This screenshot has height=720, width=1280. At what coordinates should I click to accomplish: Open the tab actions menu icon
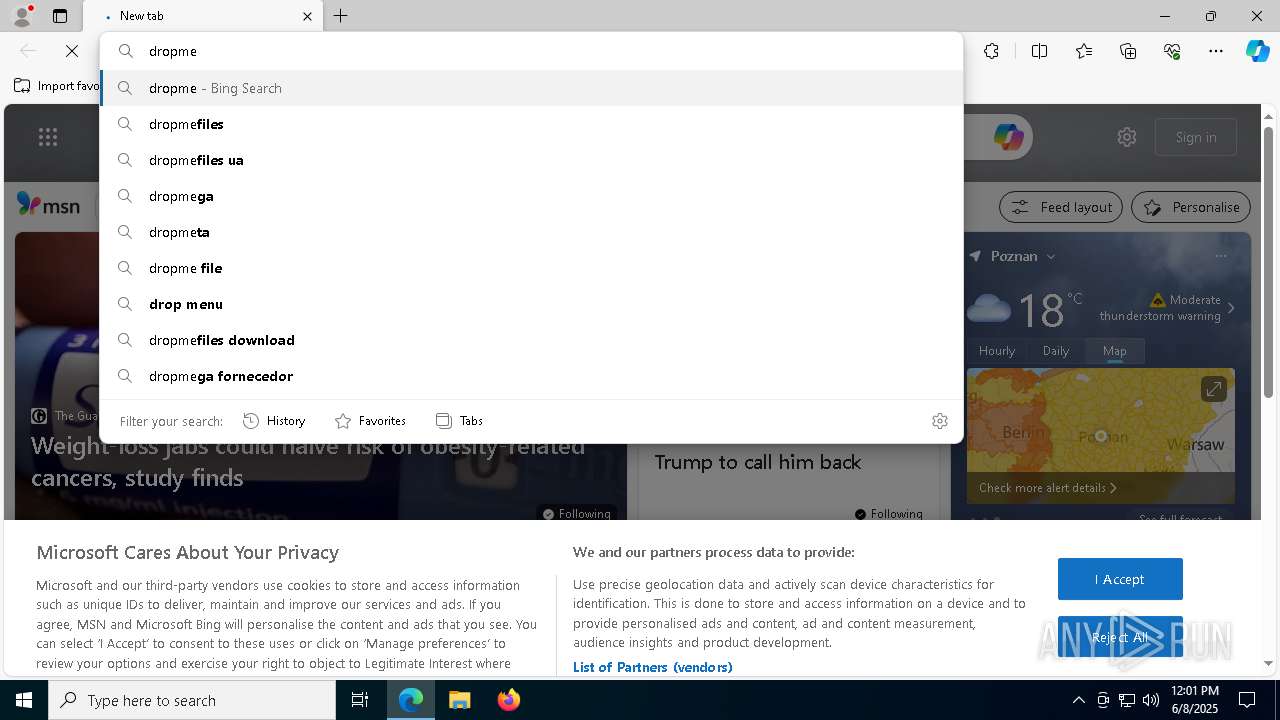tap(60, 16)
